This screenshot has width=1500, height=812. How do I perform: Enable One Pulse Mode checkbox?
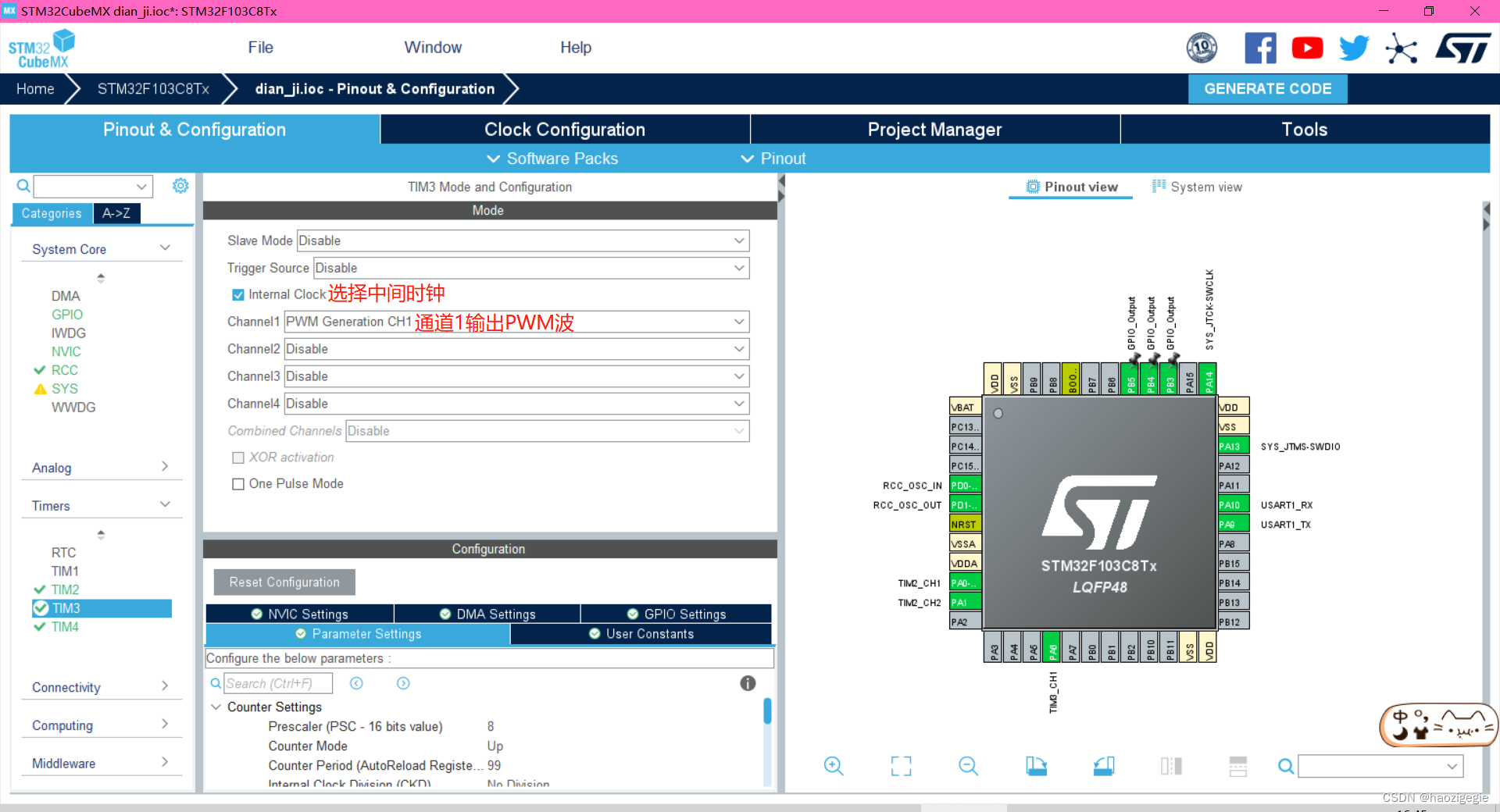(x=238, y=484)
